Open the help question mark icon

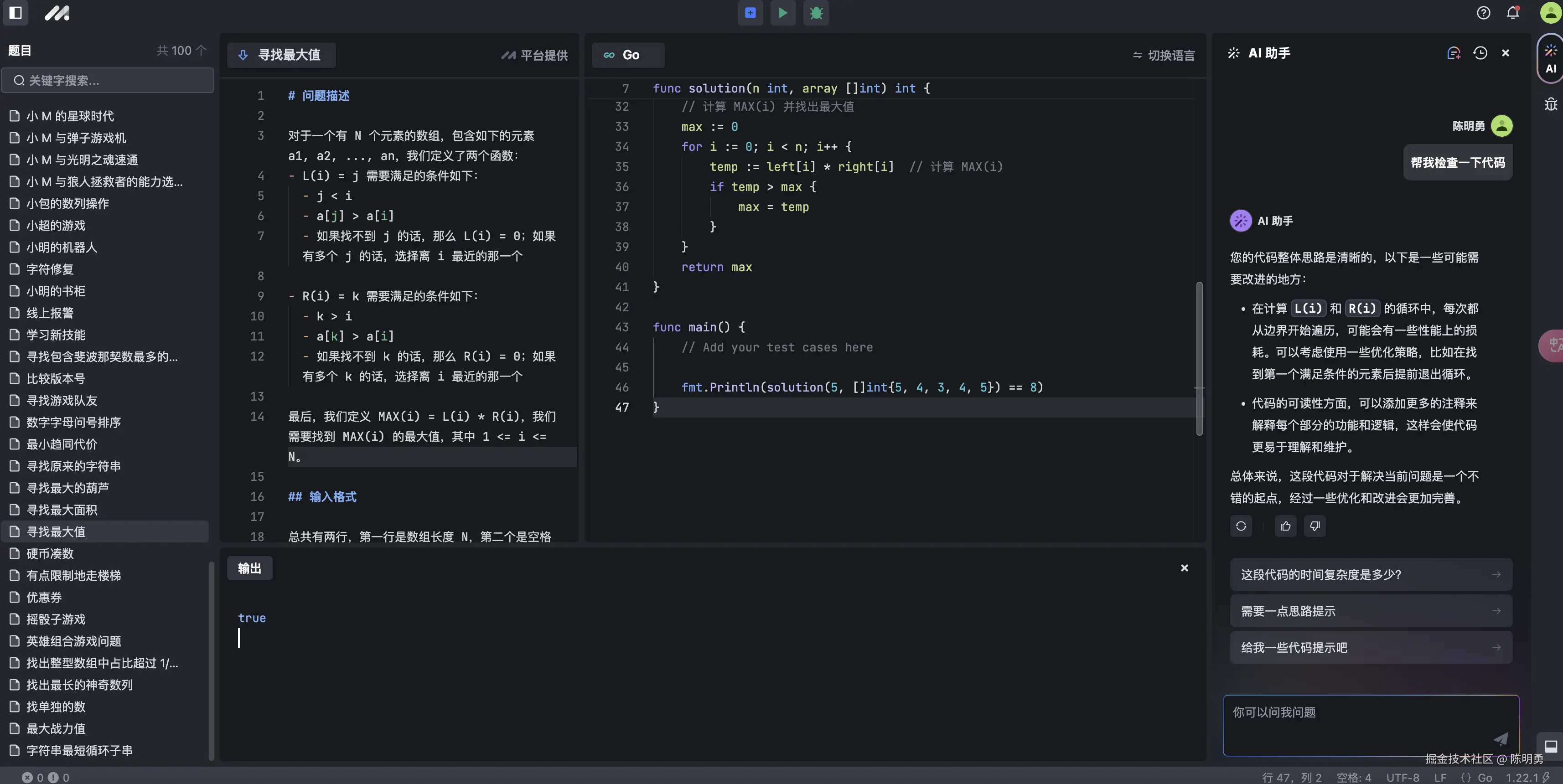point(1483,13)
